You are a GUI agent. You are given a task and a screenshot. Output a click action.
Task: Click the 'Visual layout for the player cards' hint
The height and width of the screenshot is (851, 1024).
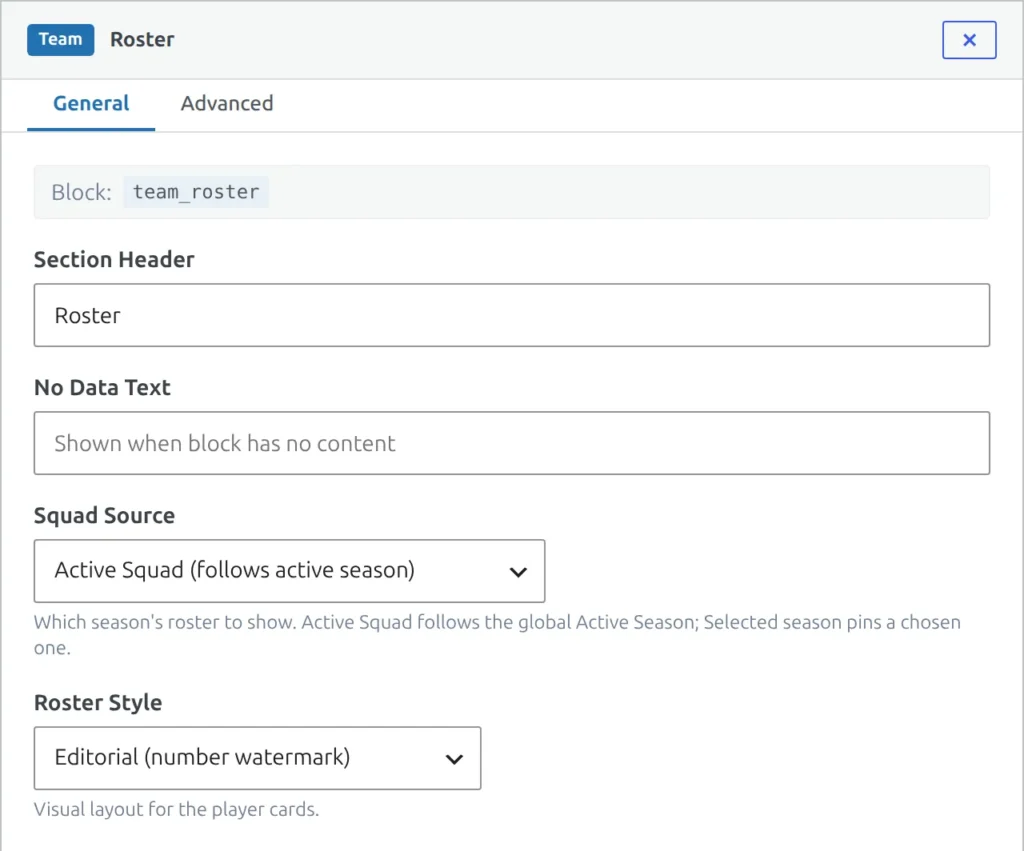click(x=176, y=809)
